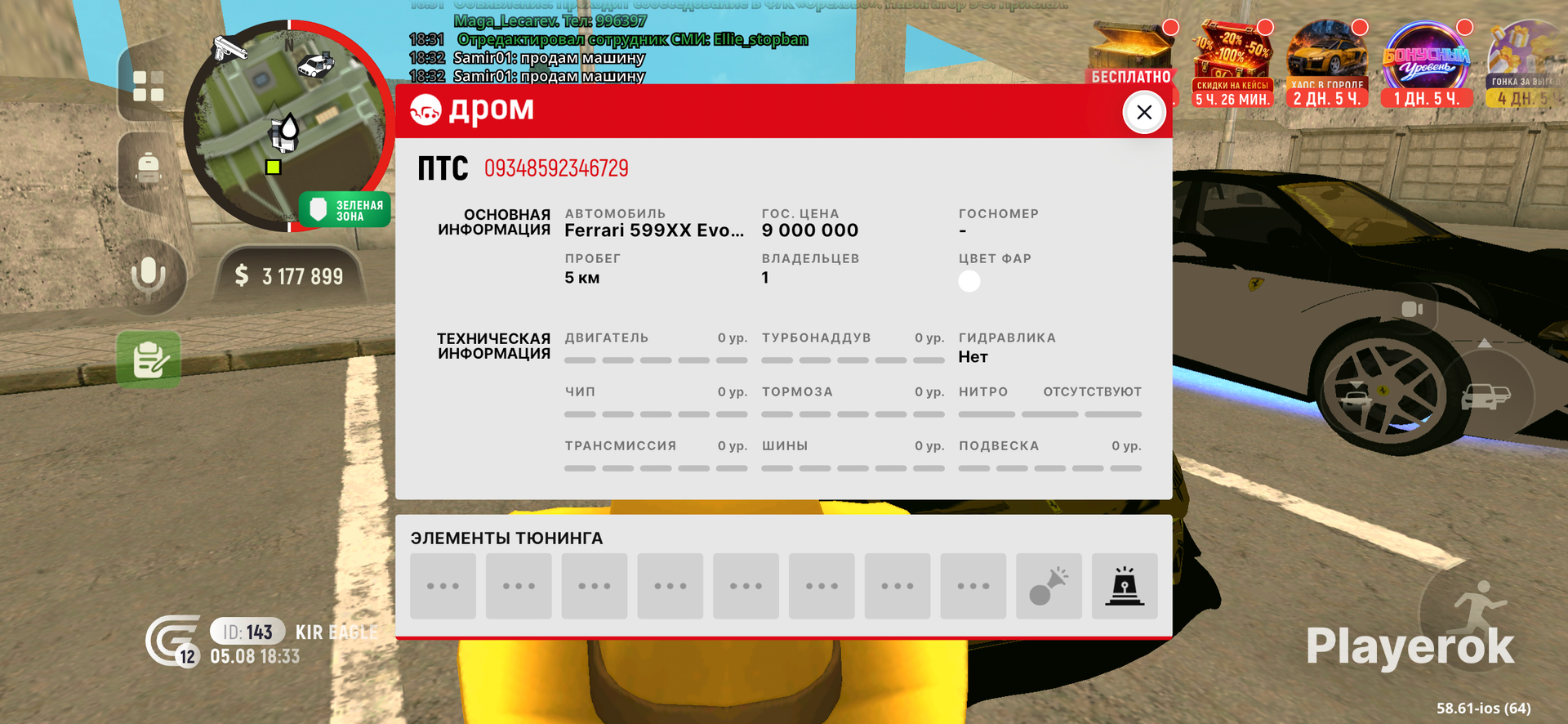Tap the green zone badge
Viewport: 1568px width, 724px height.
(345, 210)
